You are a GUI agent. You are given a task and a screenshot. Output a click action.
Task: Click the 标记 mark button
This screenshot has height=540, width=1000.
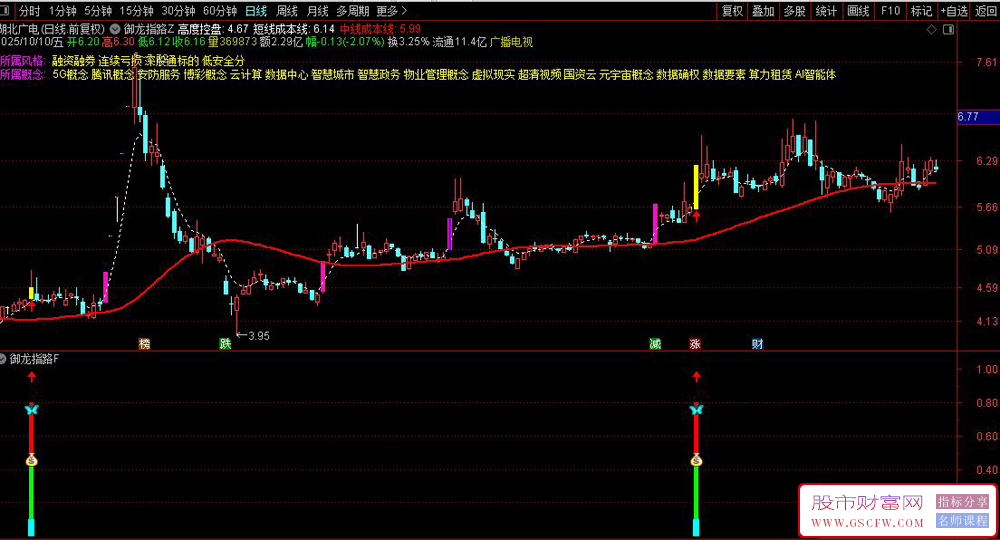(x=922, y=11)
